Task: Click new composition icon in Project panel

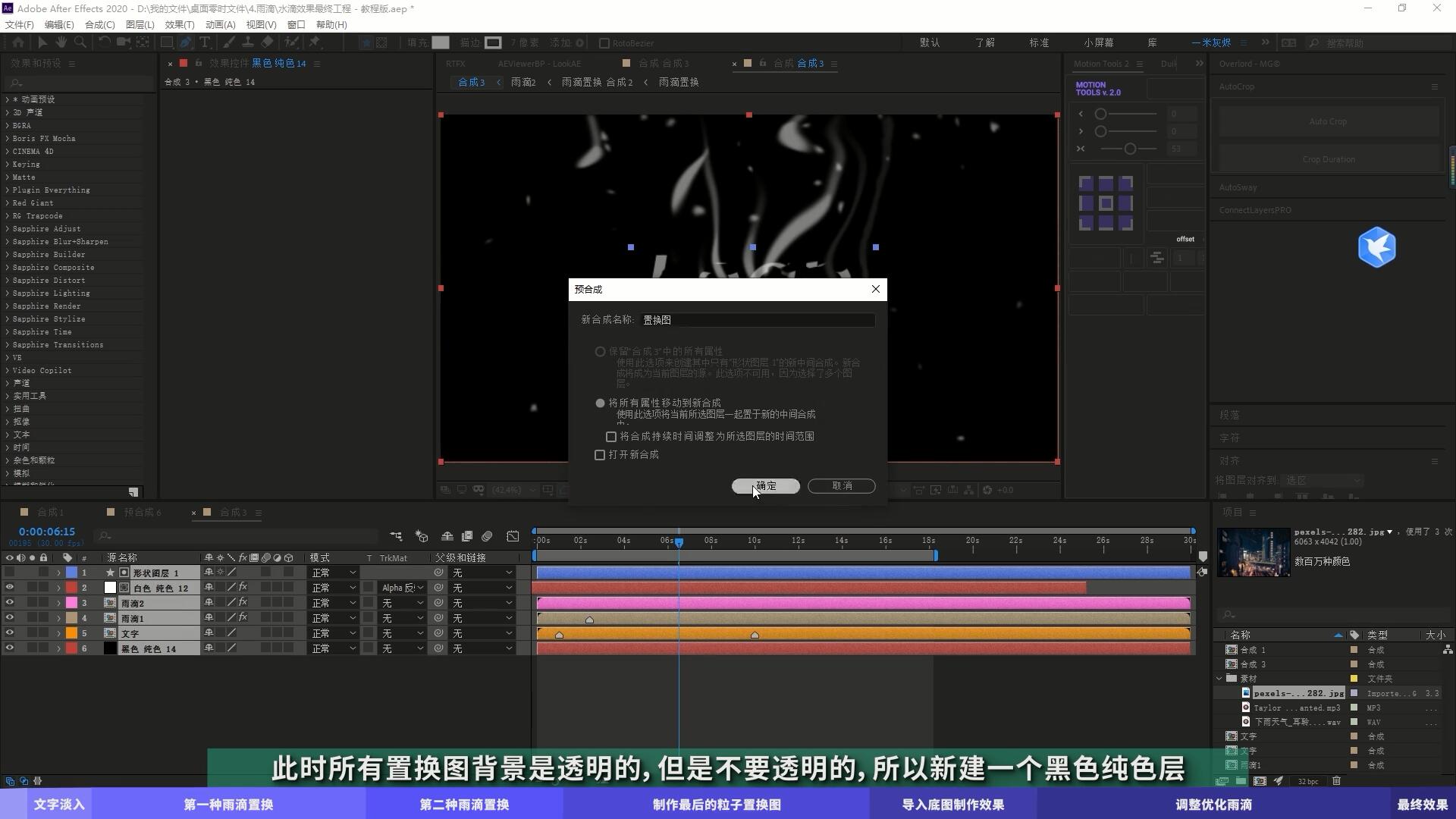Action: [x=1260, y=780]
